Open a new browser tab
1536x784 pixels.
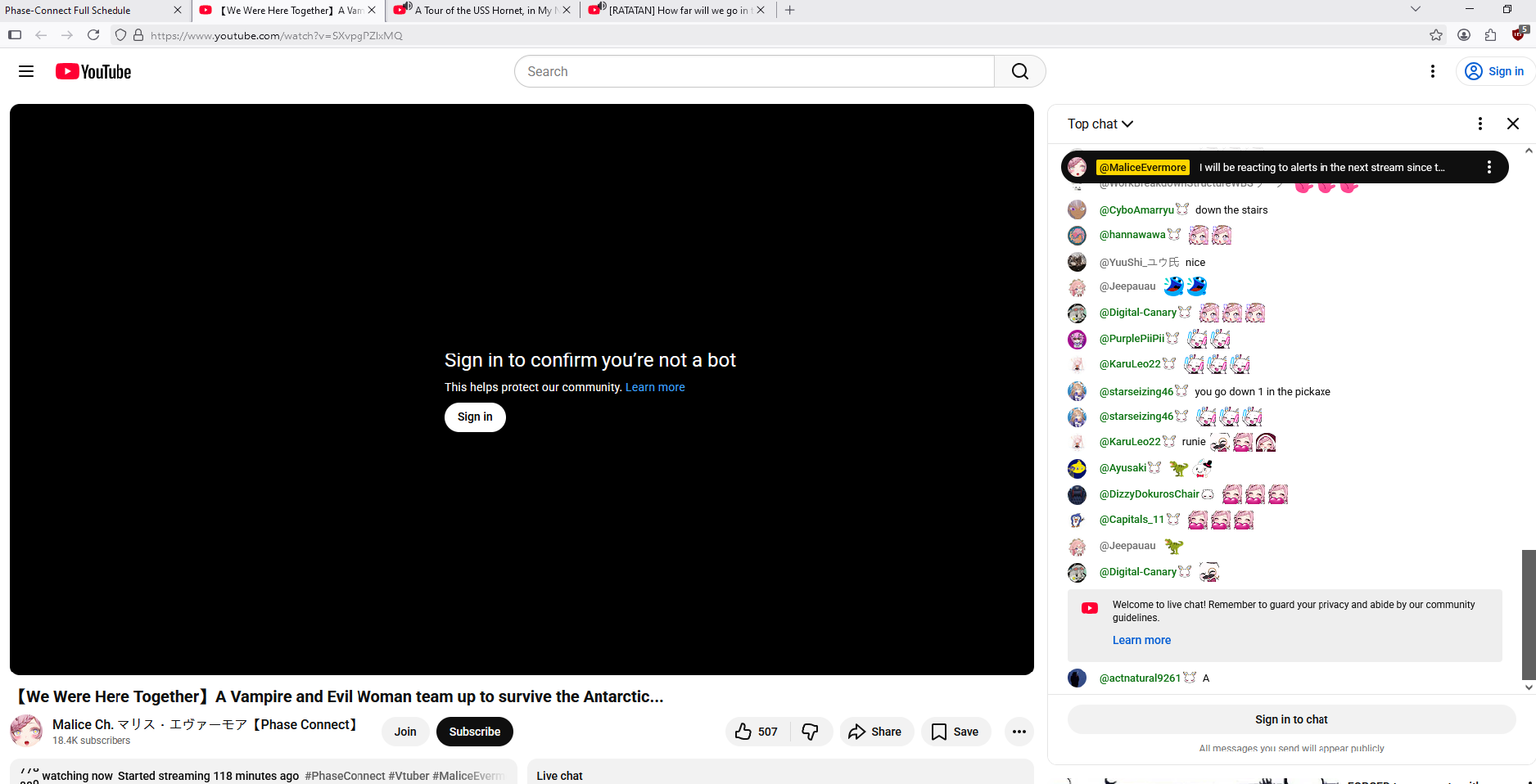(x=789, y=10)
